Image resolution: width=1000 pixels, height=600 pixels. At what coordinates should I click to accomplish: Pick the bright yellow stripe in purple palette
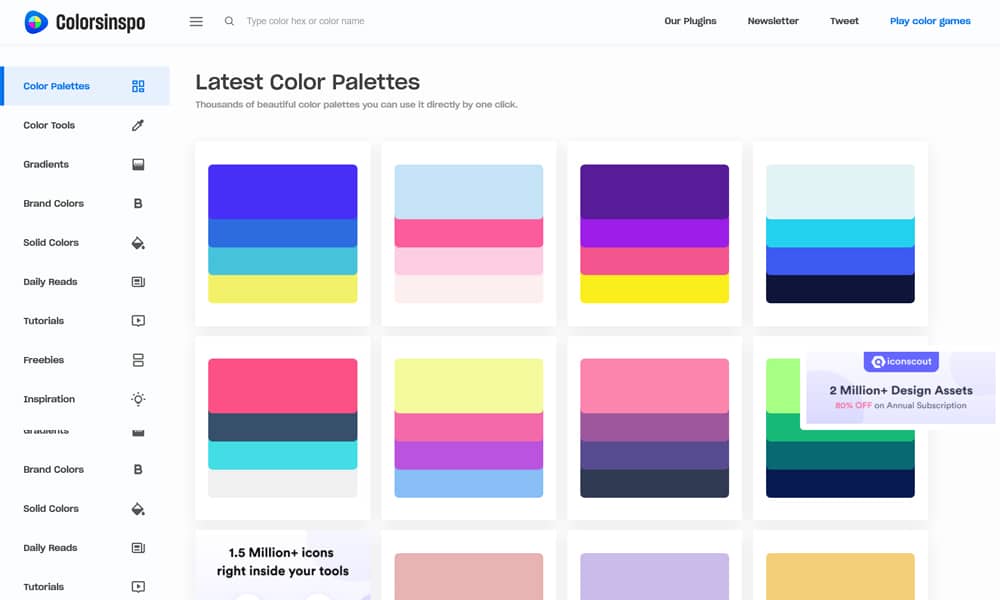tap(654, 289)
